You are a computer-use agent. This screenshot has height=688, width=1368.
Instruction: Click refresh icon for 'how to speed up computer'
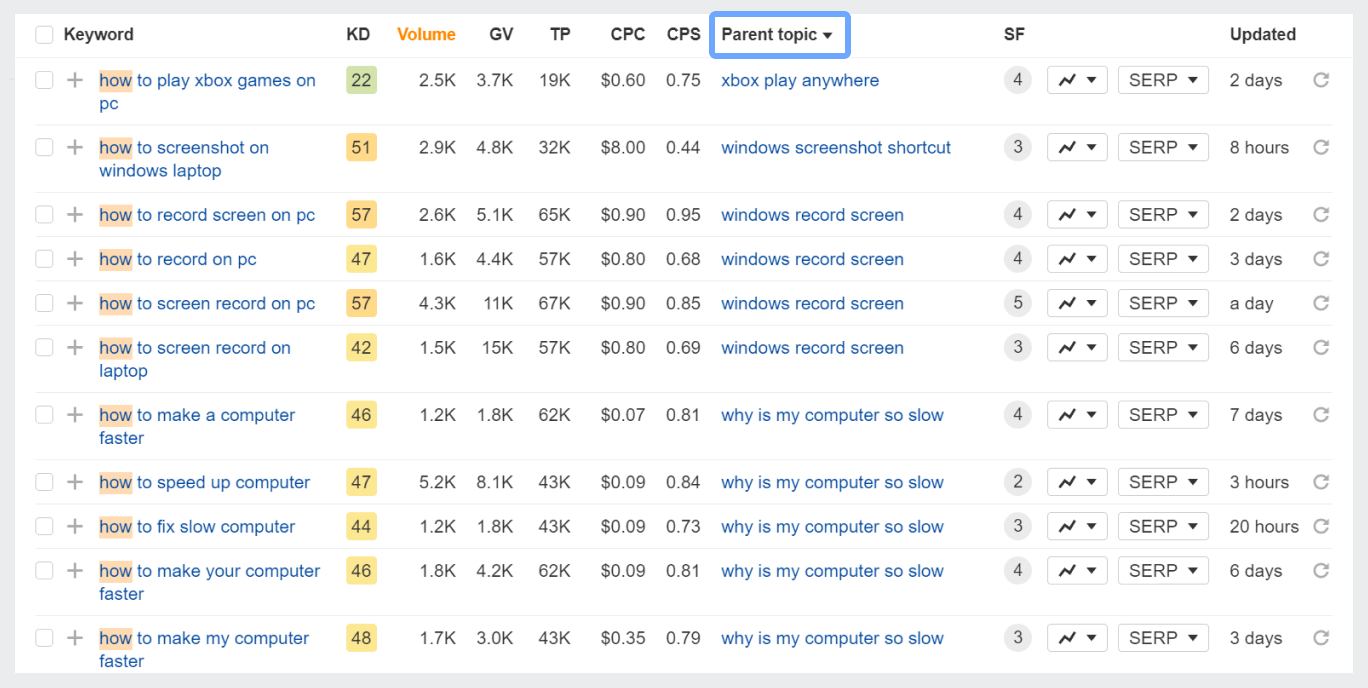point(1321,482)
